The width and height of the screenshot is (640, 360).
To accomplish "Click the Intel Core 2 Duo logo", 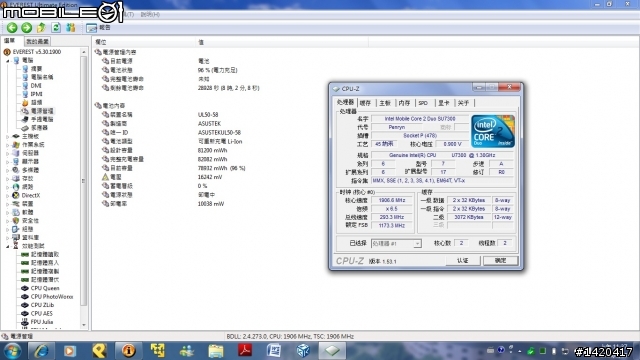I will tap(493, 131).
